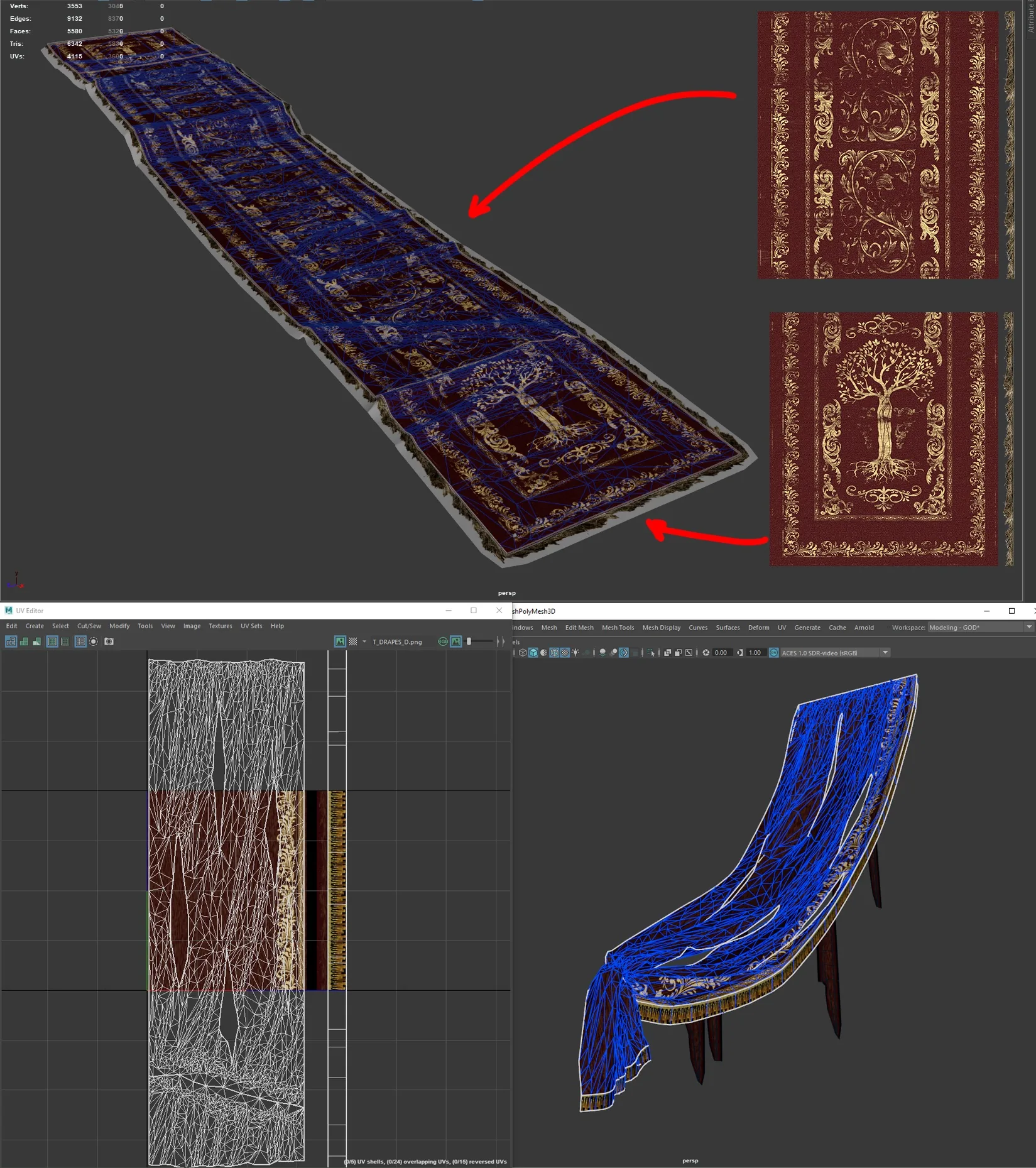Toggle the texture image display icon
The width and height of the screenshot is (1036, 1168).
[x=340, y=641]
